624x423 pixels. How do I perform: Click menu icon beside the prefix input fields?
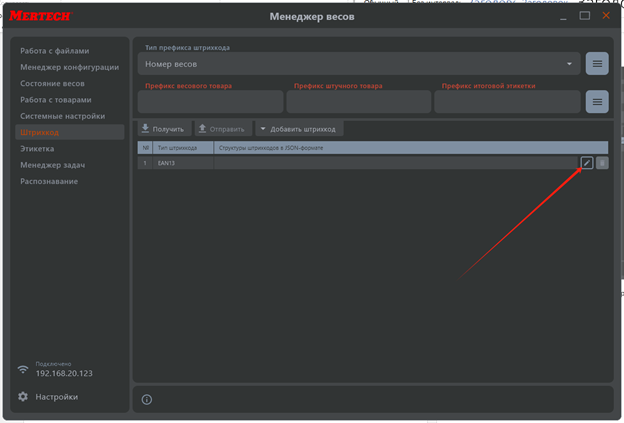click(597, 102)
